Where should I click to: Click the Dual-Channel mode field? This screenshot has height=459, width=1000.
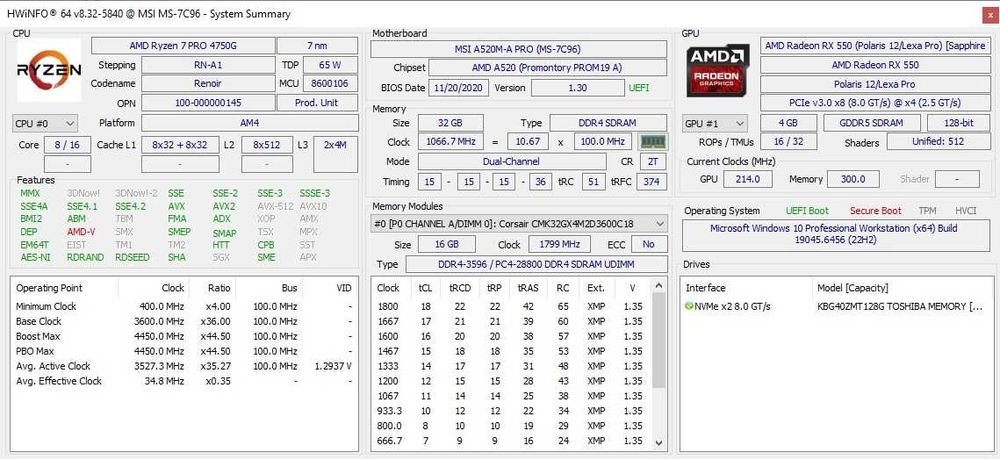tap(512, 162)
